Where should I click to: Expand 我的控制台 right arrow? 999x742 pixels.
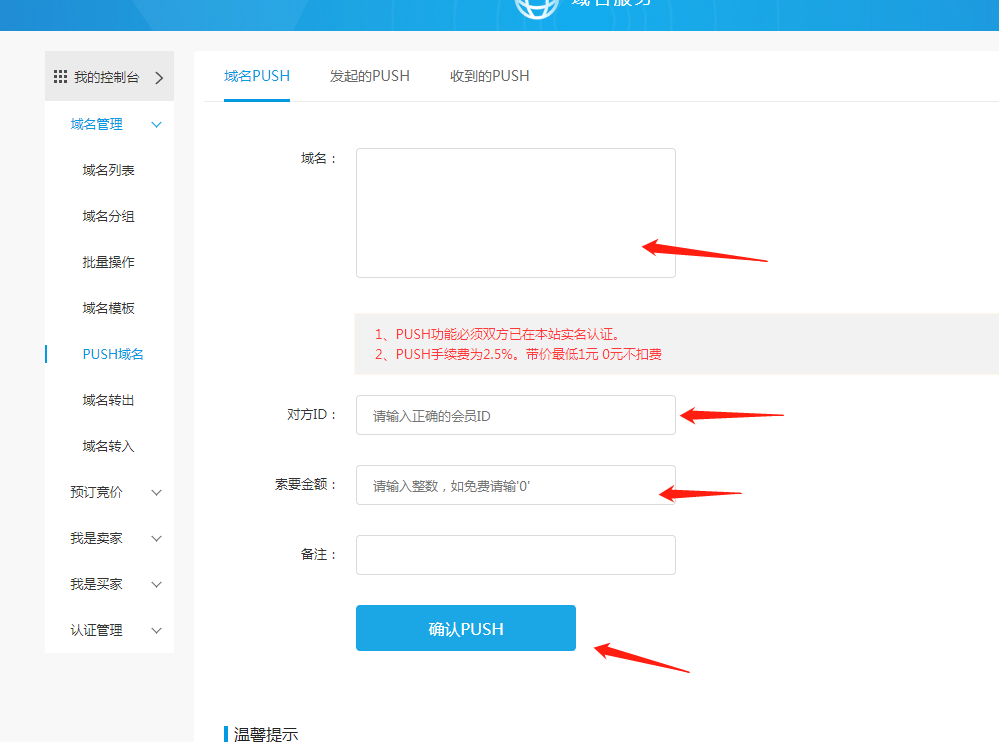(158, 77)
